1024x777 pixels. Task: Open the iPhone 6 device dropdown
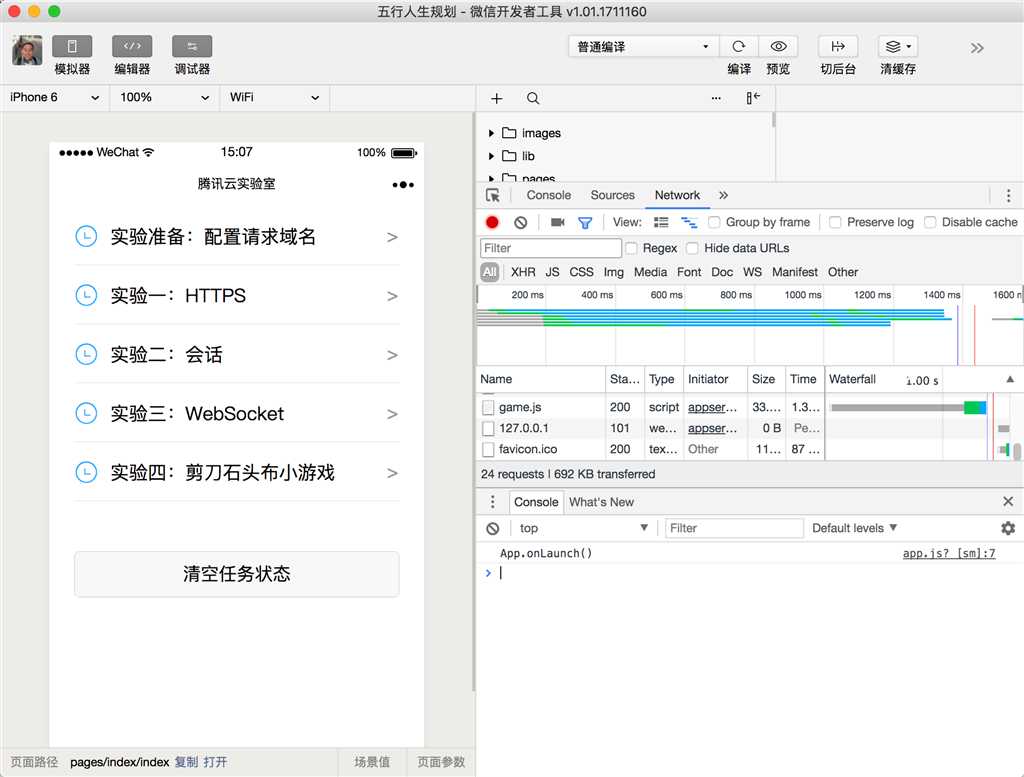click(x=55, y=97)
